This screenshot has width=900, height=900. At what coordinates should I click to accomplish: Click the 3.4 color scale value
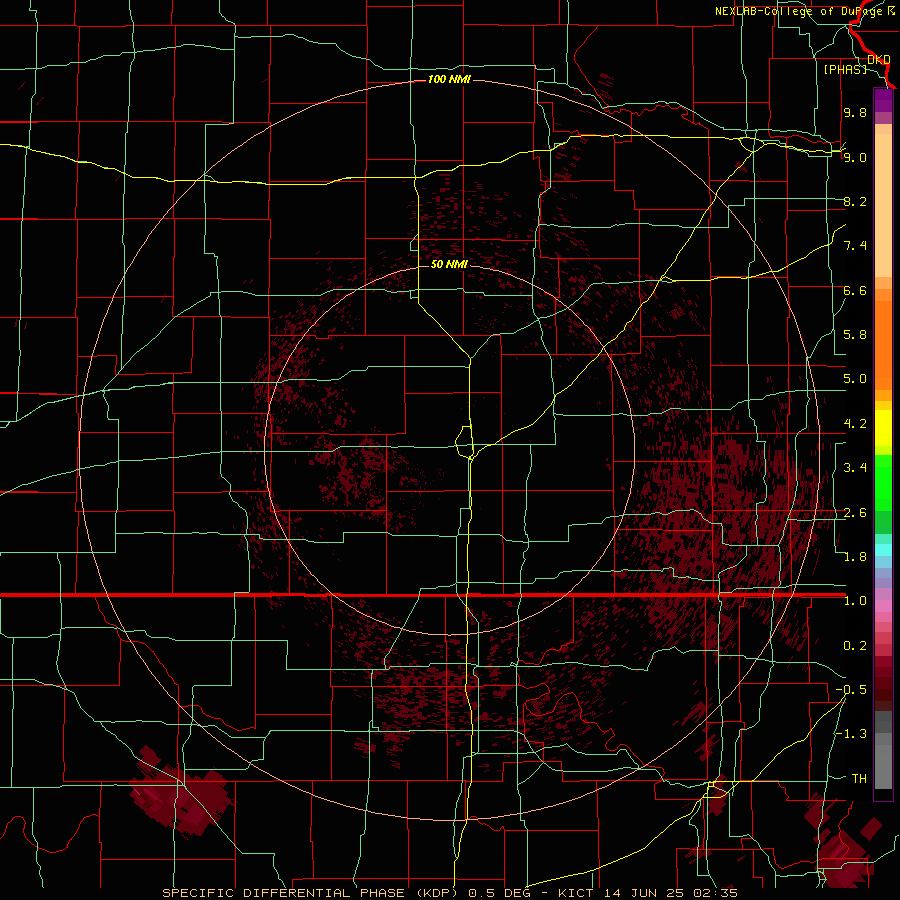click(x=855, y=468)
